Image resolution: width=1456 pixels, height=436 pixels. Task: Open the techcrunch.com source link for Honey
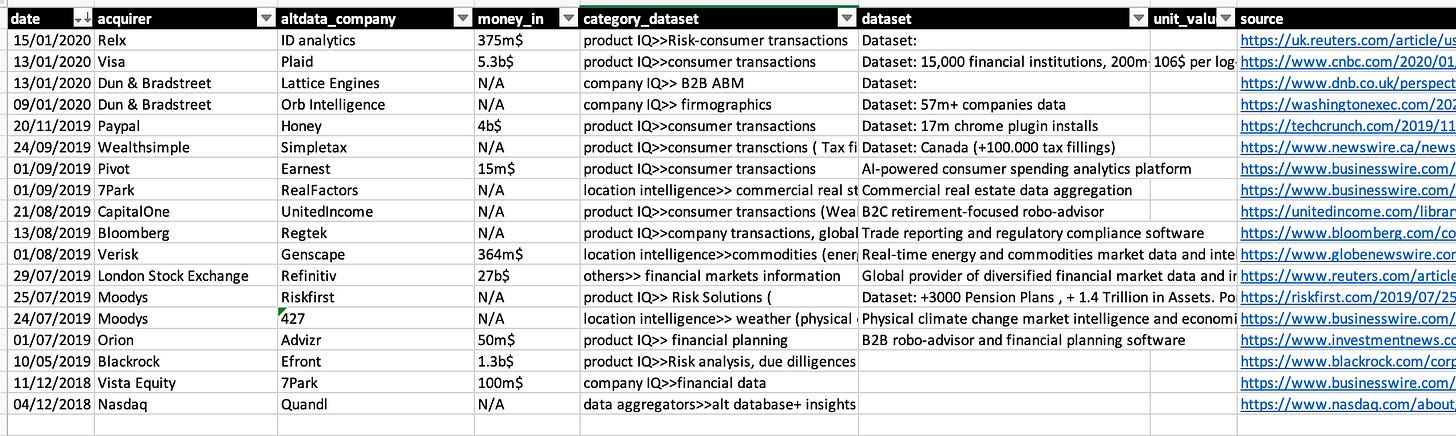[1347, 126]
